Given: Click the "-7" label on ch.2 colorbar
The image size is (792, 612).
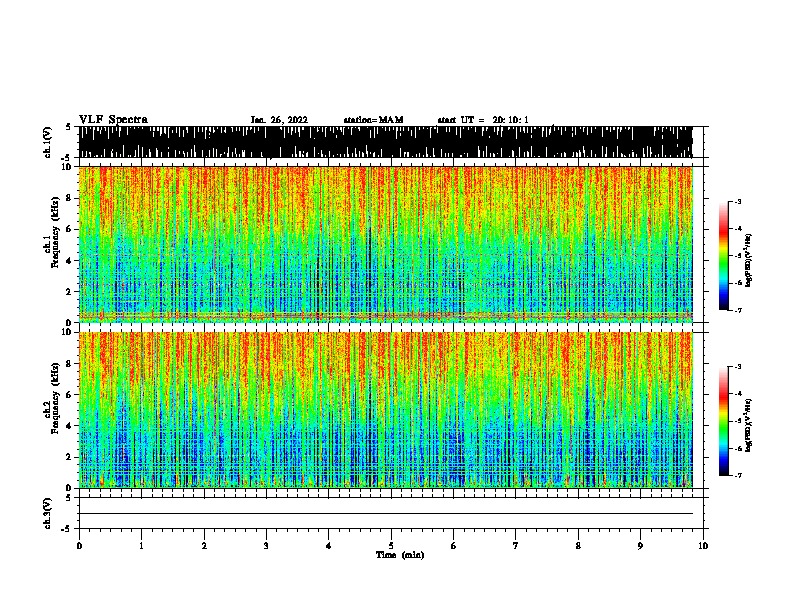Looking at the screenshot, I should [x=738, y=476].
